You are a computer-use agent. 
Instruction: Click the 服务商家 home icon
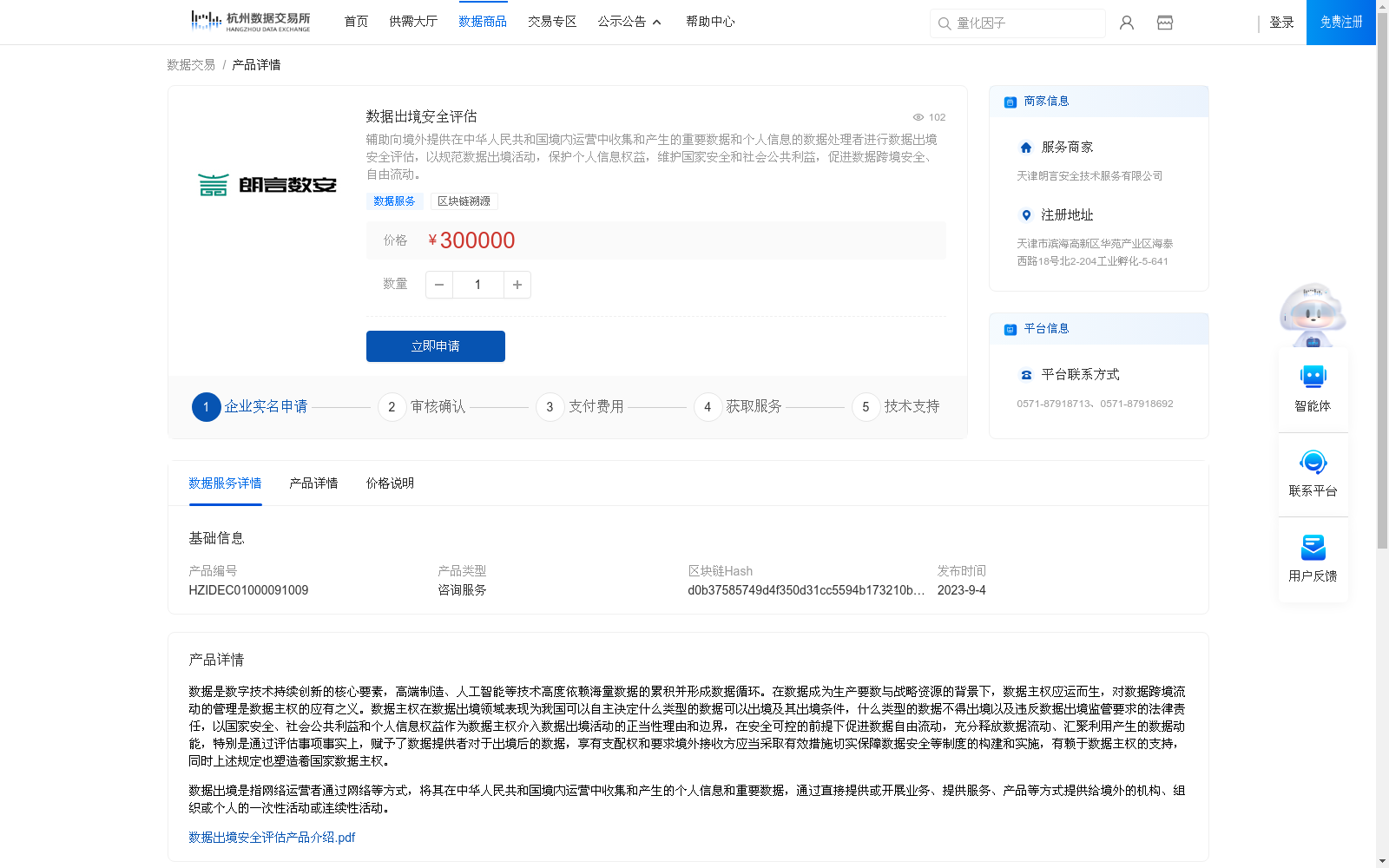(x=1026, y=148)
